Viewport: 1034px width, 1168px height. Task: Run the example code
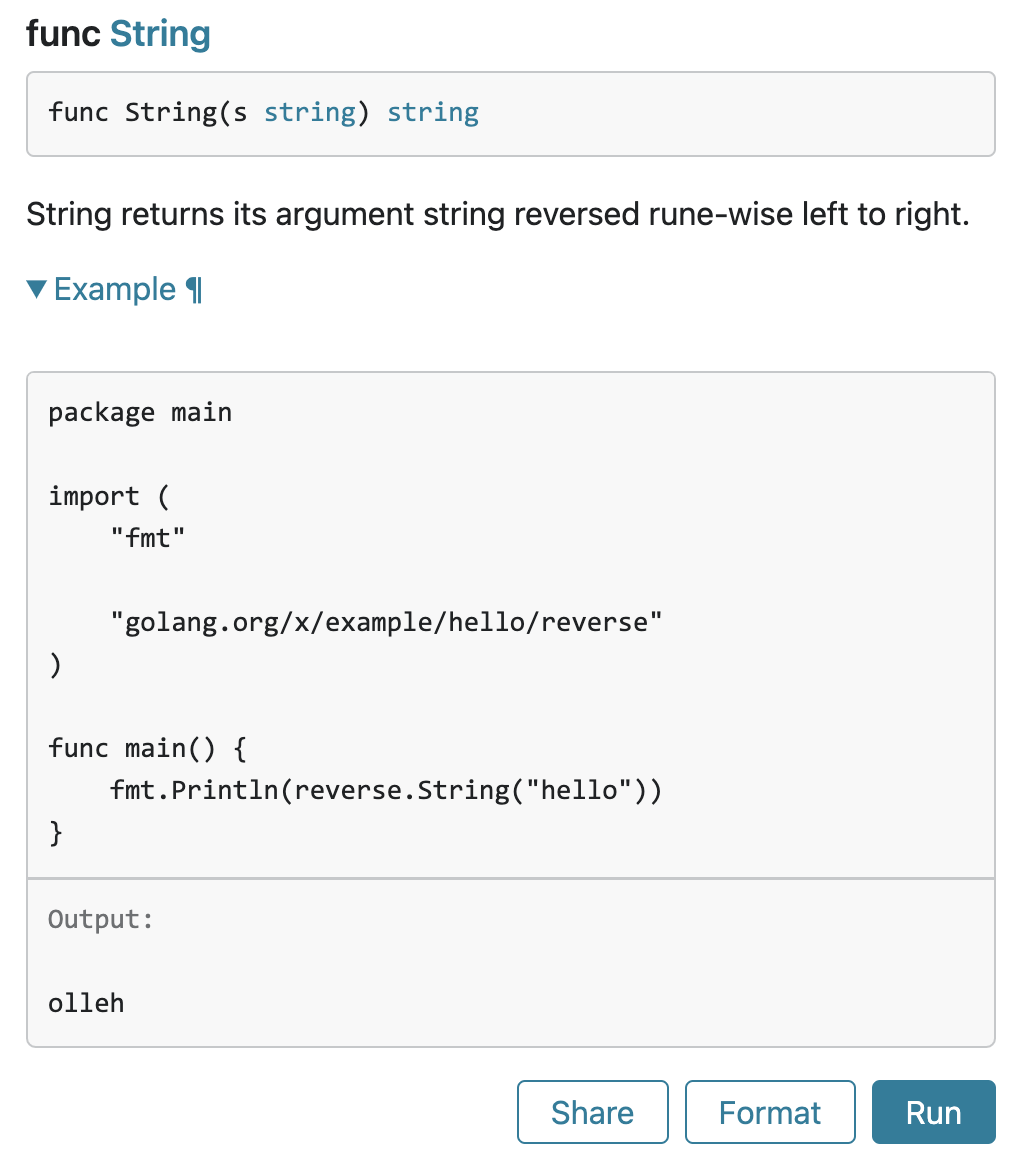tap(933, 1112)
